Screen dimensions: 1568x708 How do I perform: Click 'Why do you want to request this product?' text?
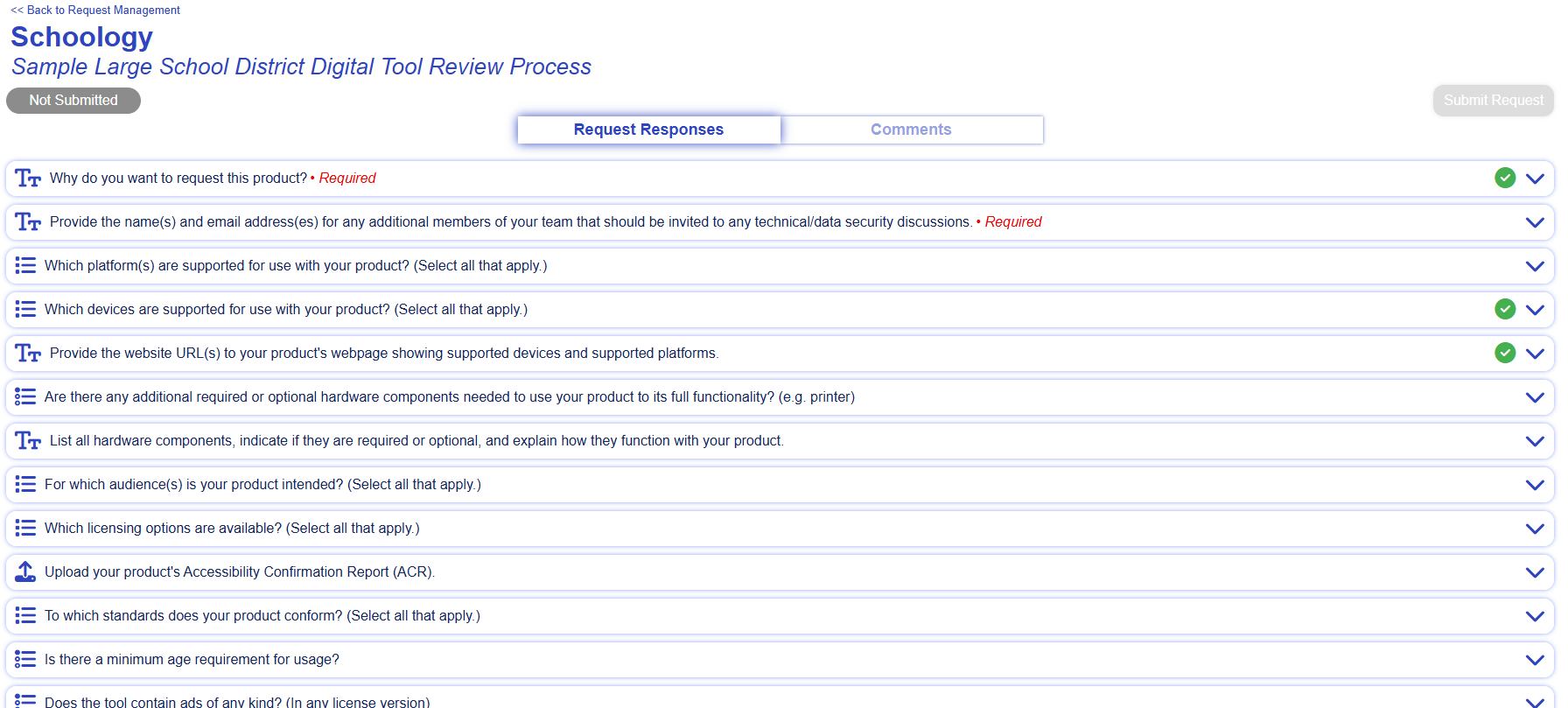click(x=178, y=178)
